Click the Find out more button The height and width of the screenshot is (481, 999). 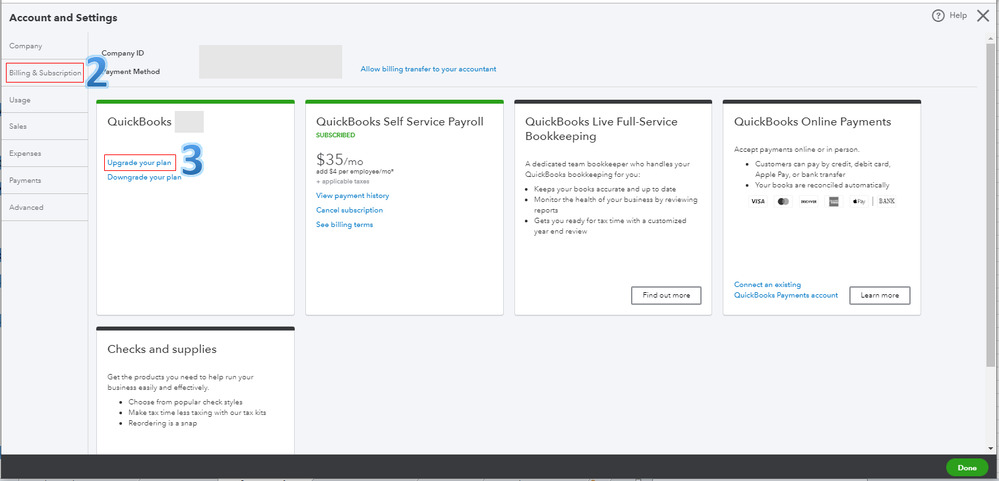[x=666, y=296]
